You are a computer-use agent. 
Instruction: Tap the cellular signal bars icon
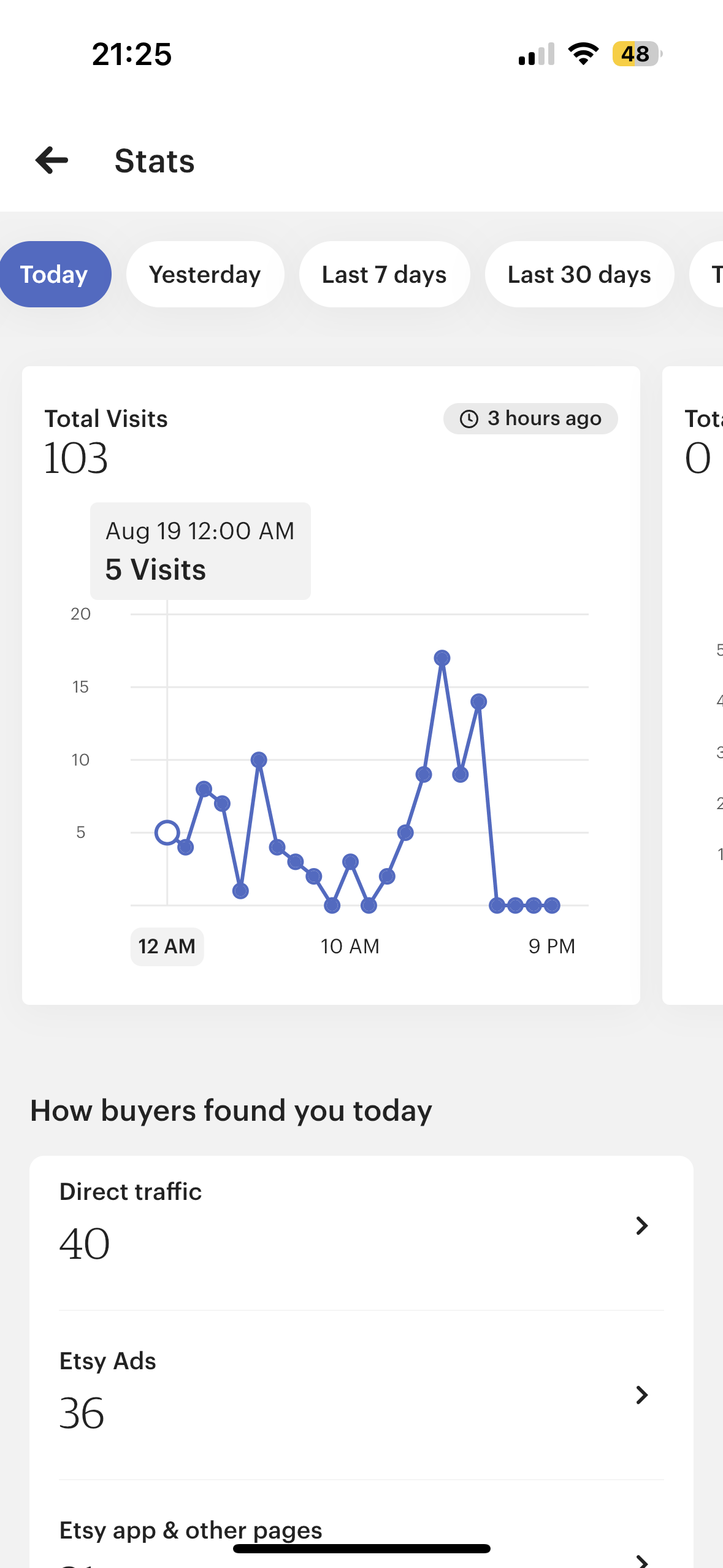click(x=537, y=54)
